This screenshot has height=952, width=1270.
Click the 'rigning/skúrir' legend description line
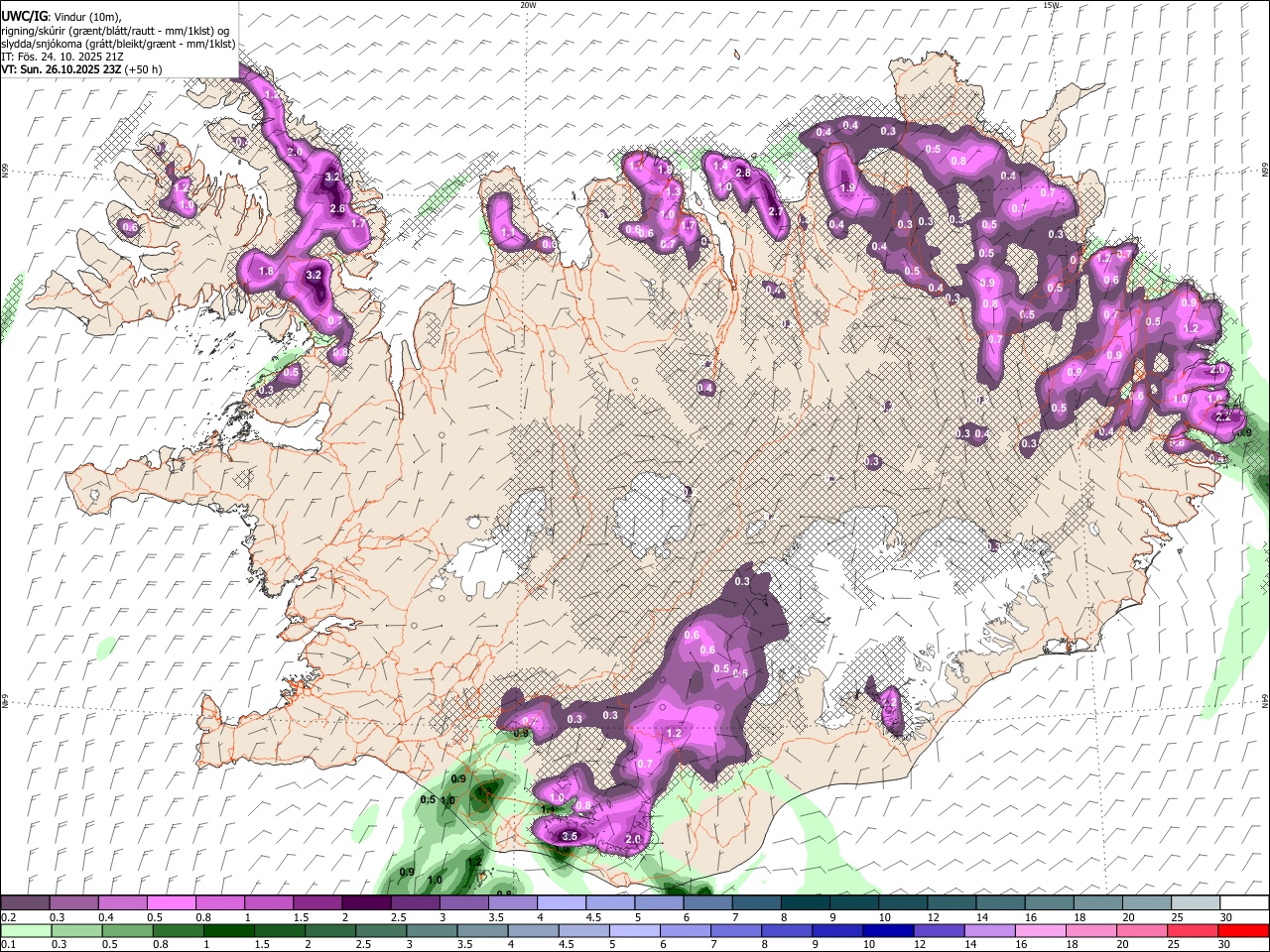115,31
